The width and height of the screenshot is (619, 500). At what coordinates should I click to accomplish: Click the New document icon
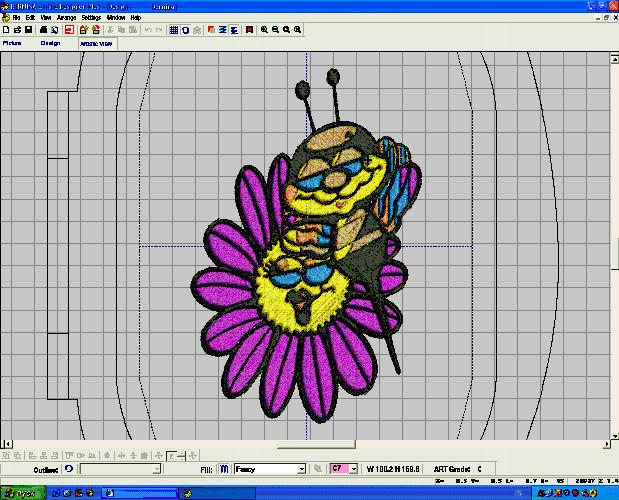[6, 30]
